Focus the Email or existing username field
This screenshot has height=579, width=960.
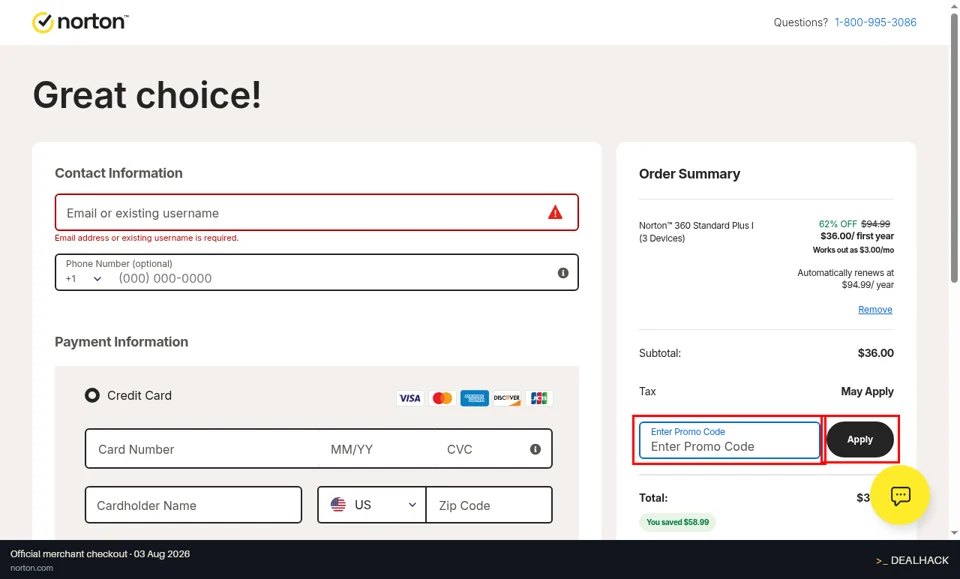pyautogui.click(x=317, y=212)
